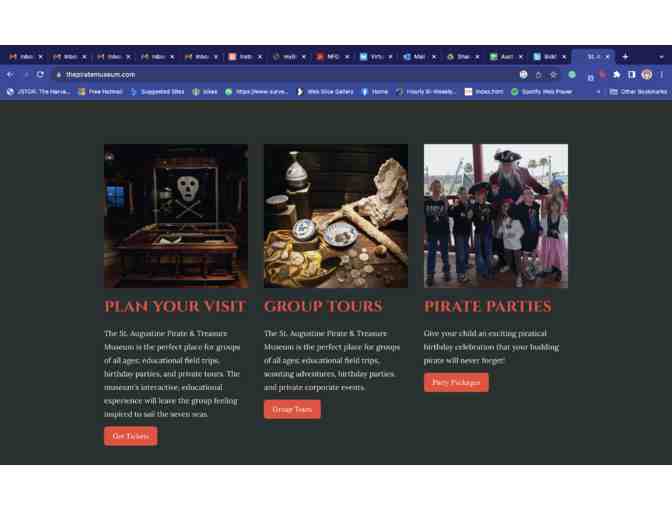Expand the tab search chevron
The height and width of the screenshot is (510, 672).
click(661, 57)
